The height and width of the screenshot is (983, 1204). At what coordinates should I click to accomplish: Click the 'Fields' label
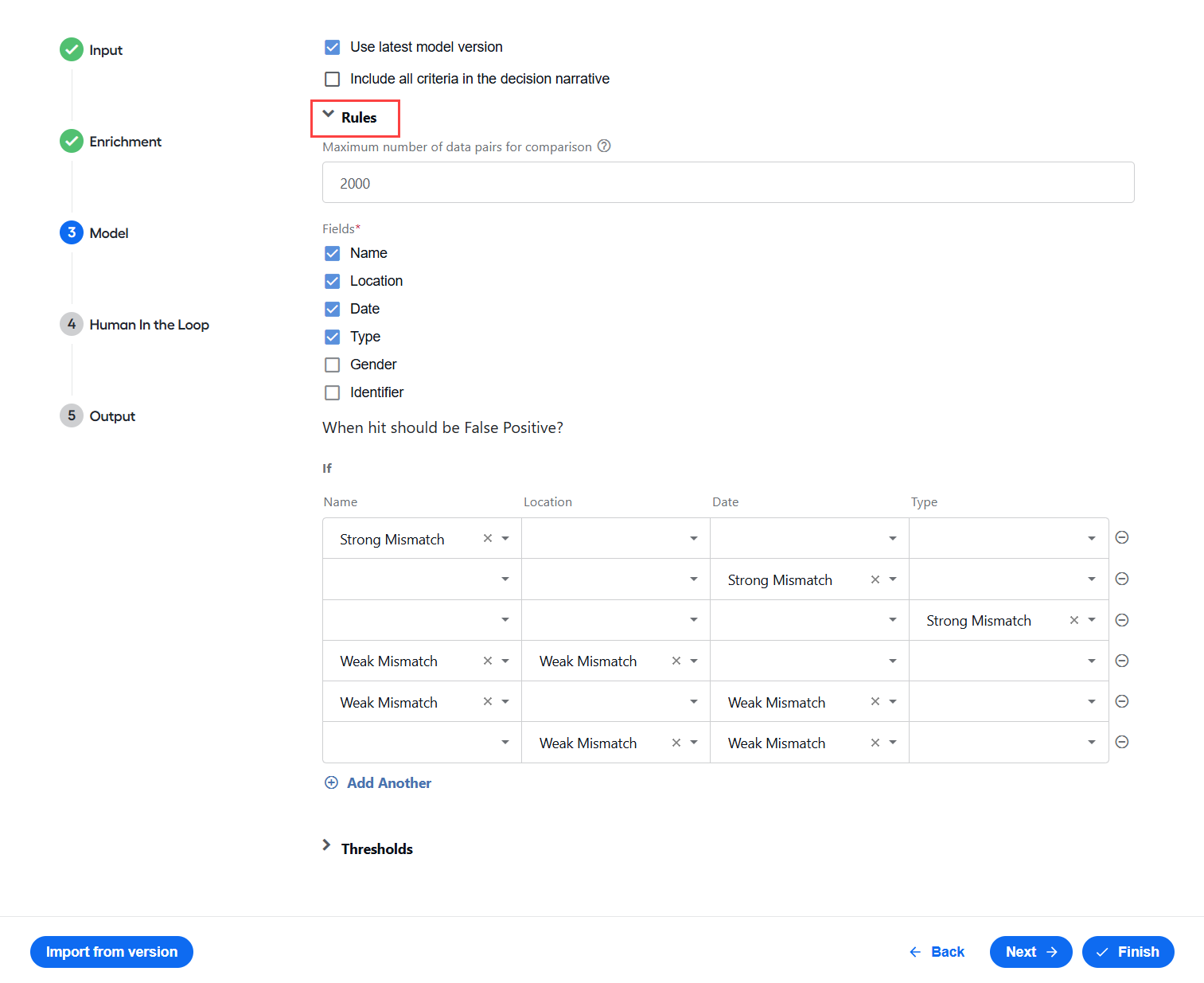click(341, 229)
